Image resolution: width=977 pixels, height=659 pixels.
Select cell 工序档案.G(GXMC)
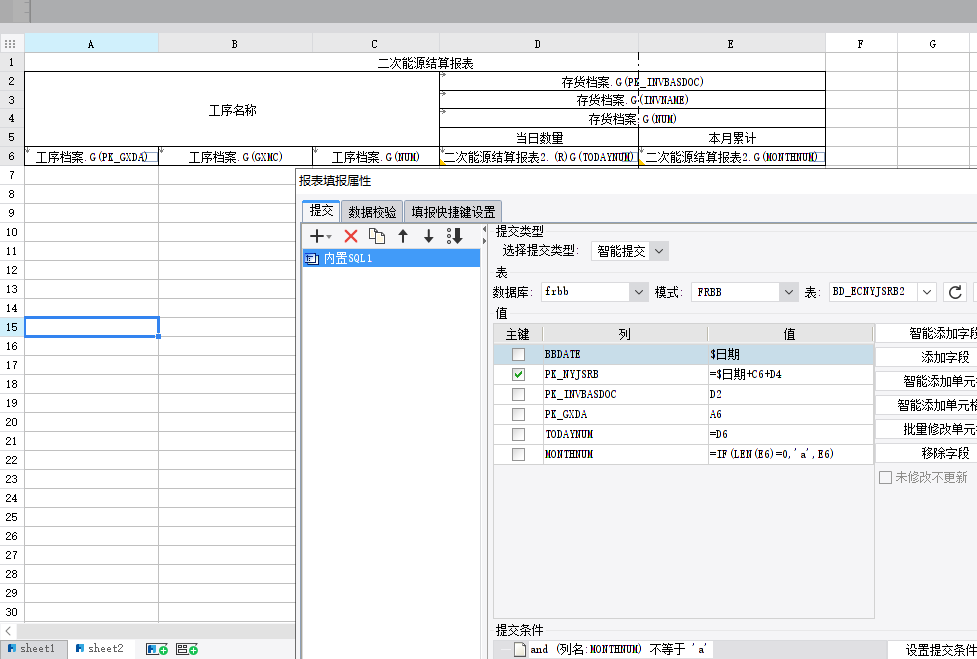[236, 156]
